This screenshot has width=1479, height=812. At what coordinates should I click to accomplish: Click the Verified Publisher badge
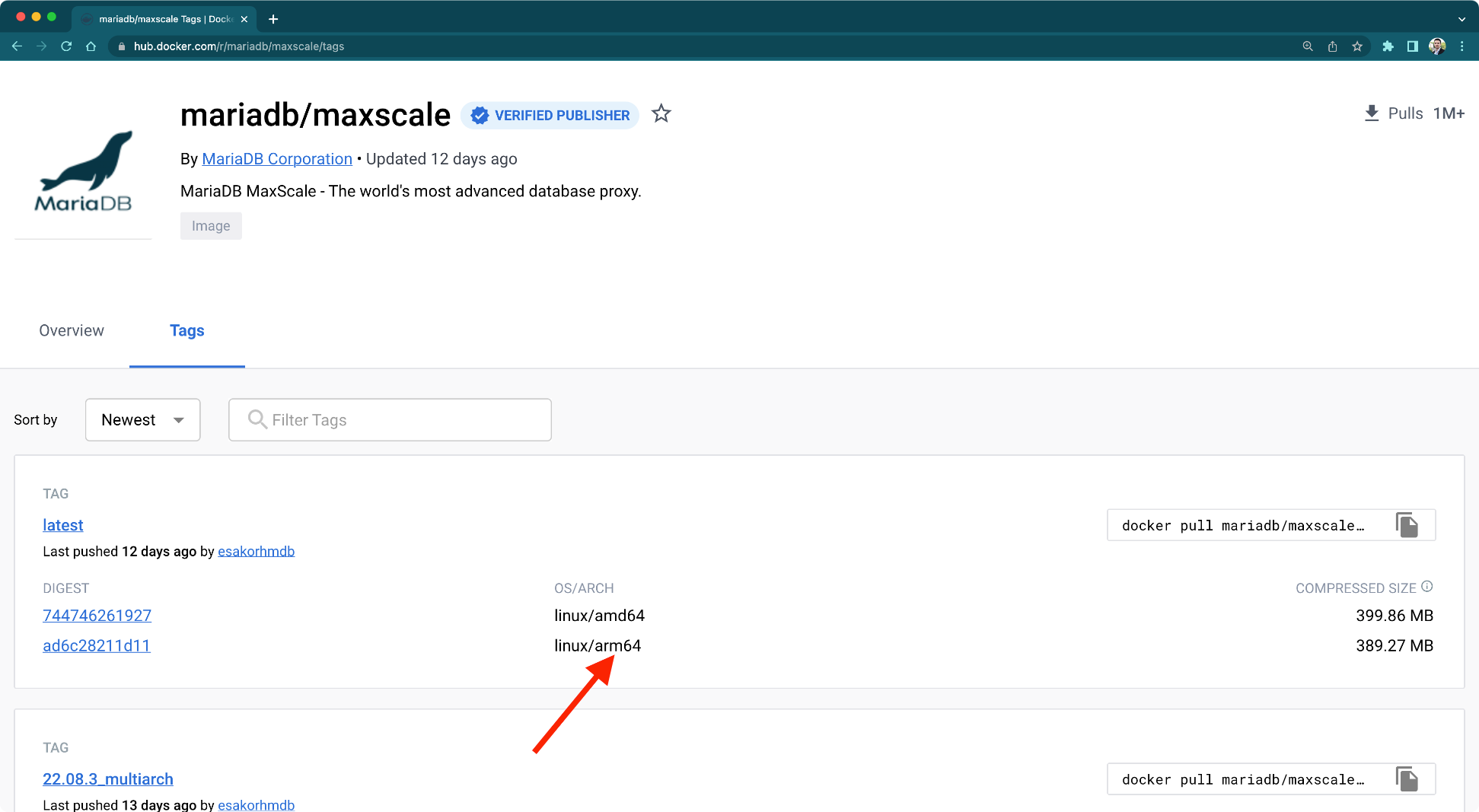coord(550,116)
